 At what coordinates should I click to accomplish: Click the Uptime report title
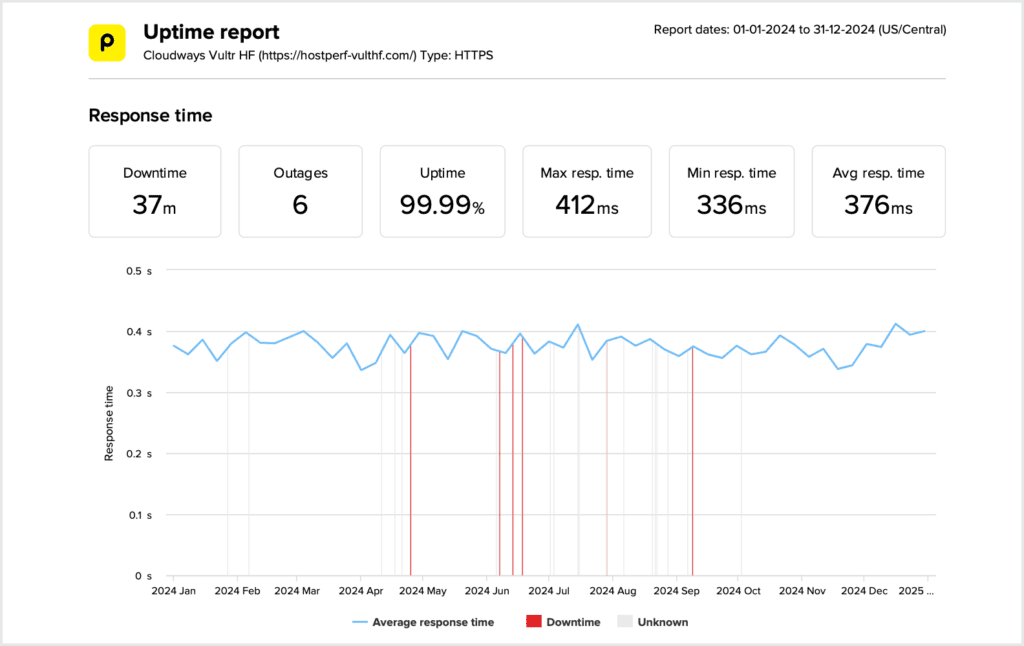tap(211, 33)
